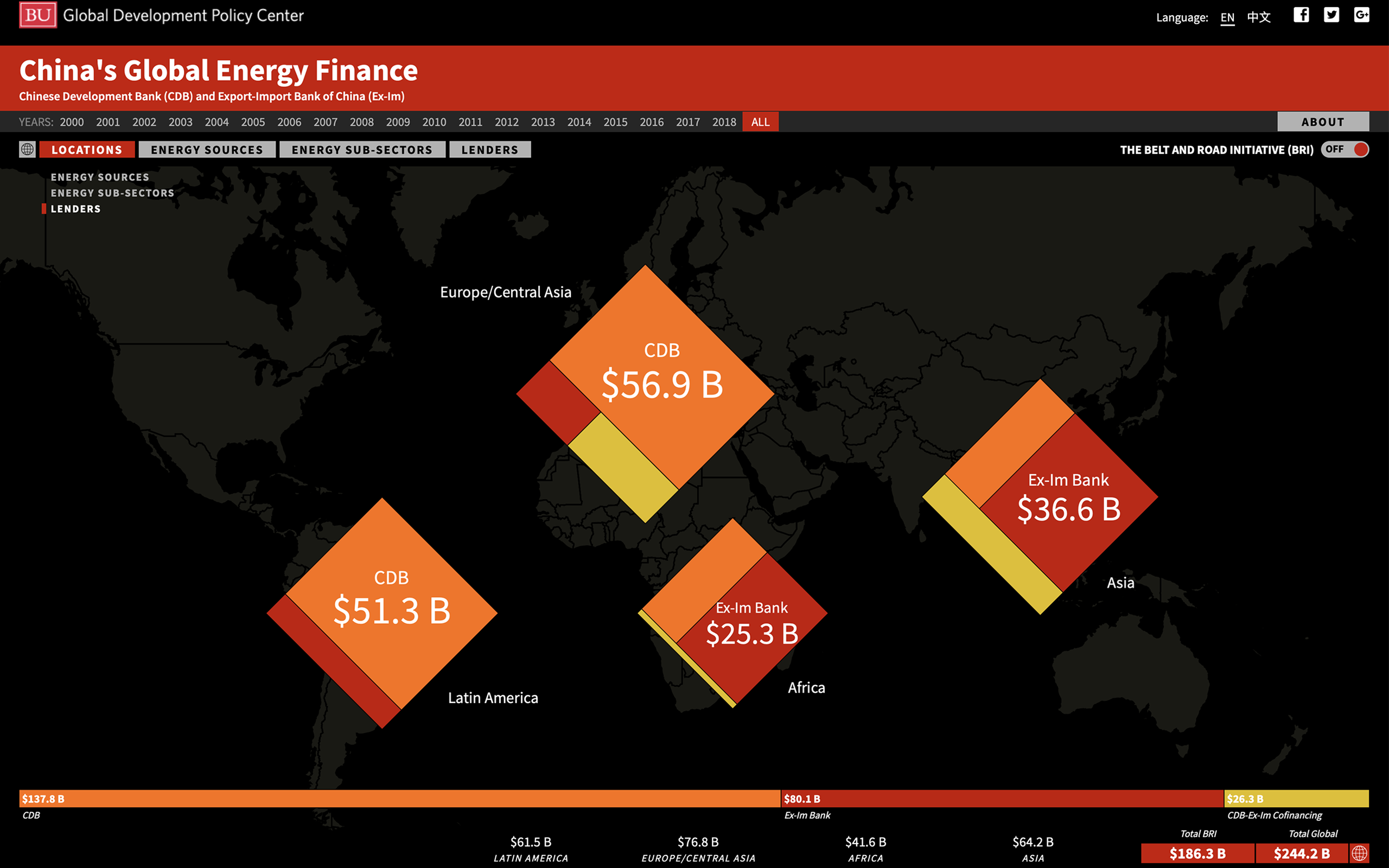The width and height of the screenshot is (1389, 868).
Task: Select ALL years
Action: [x=761, y=122]
